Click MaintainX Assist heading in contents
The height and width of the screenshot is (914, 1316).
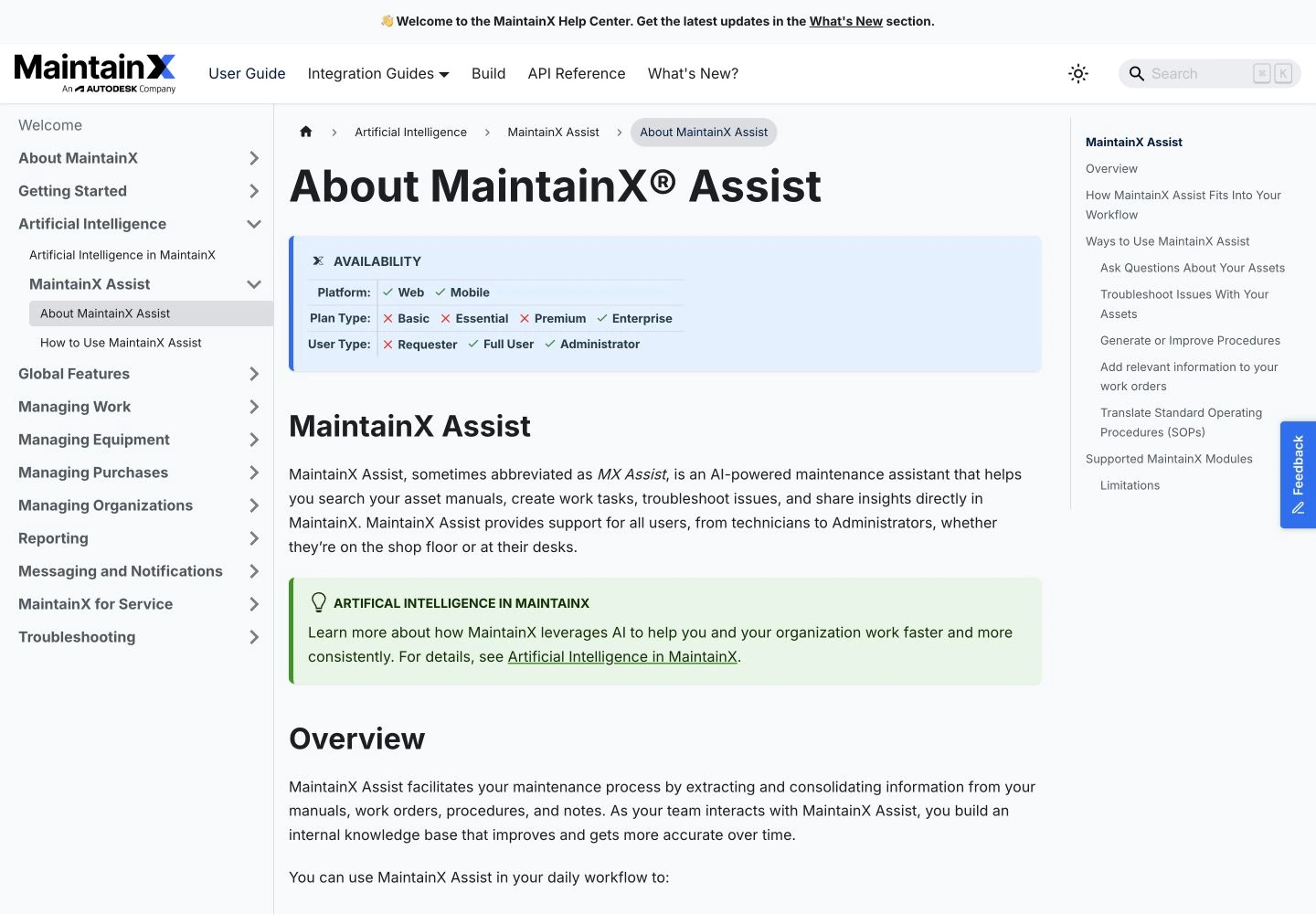click(x=1134, y=142)
